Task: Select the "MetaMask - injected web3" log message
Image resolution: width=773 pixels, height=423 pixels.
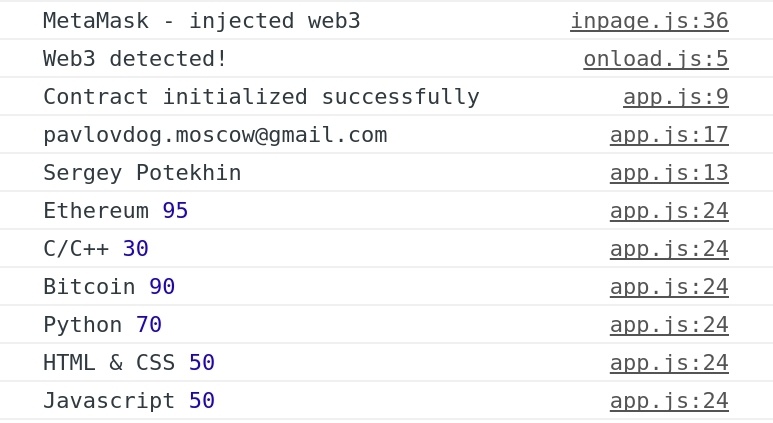Action: click(201, 21)
